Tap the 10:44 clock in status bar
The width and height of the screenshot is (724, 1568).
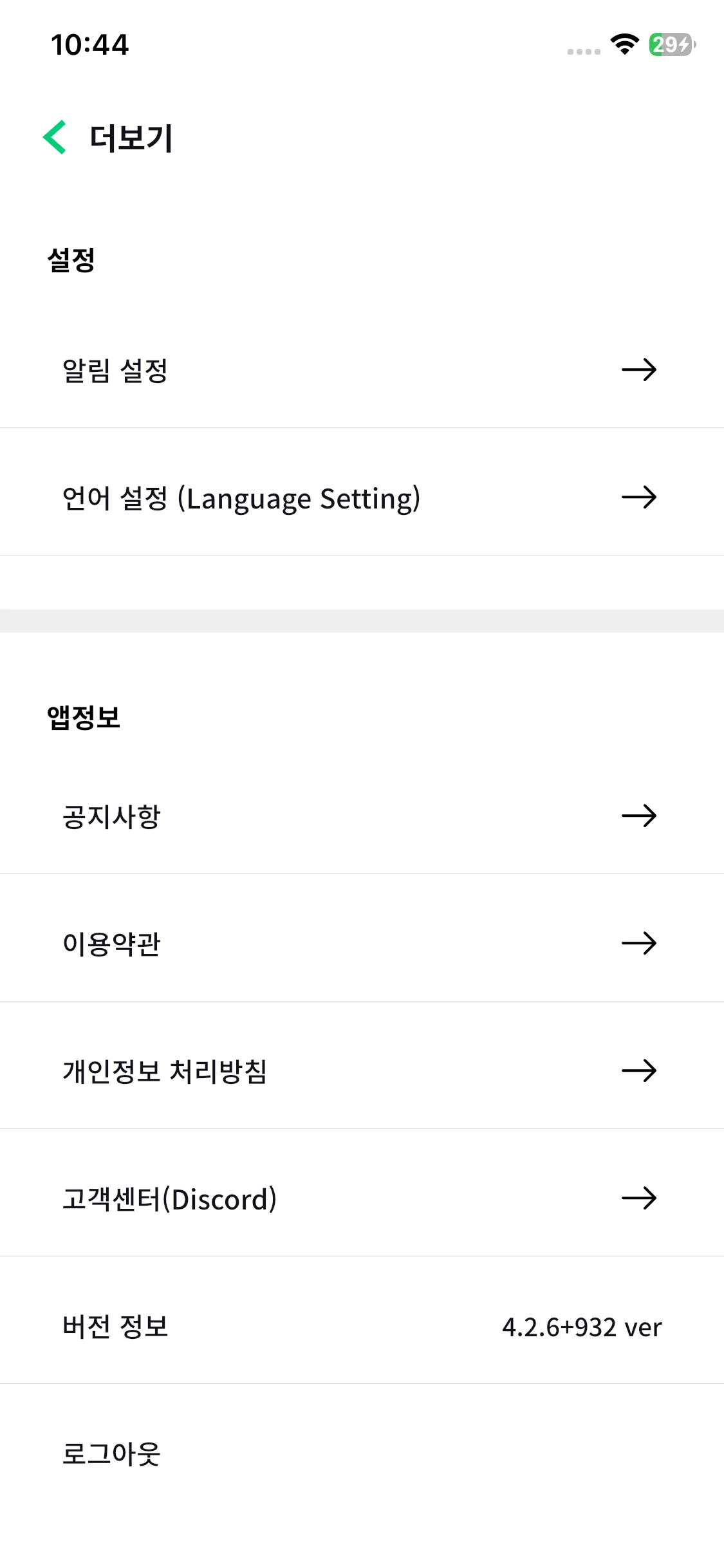(x=89, y=44)
